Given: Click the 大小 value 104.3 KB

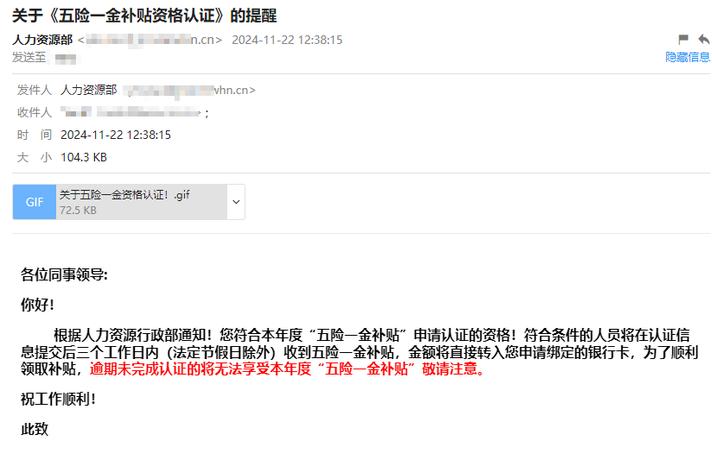Looking at the screenshot, I should pyautogui.click(x=84, y=157).
